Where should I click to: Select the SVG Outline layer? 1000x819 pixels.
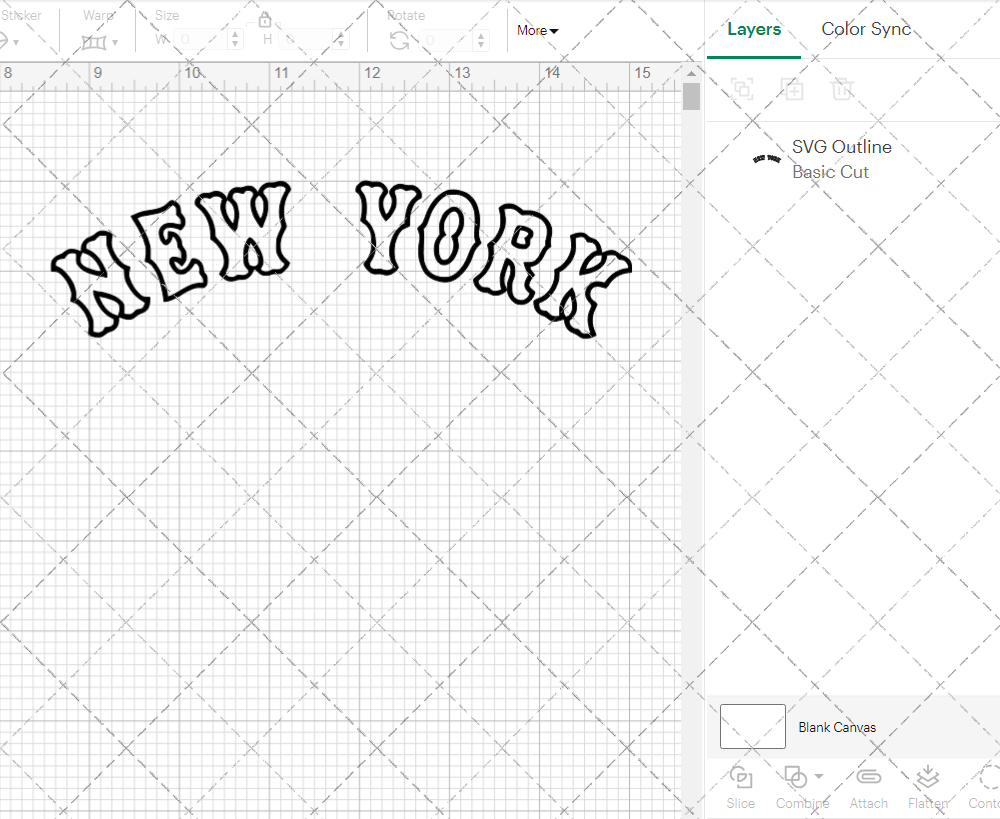[x=840, y=159]
